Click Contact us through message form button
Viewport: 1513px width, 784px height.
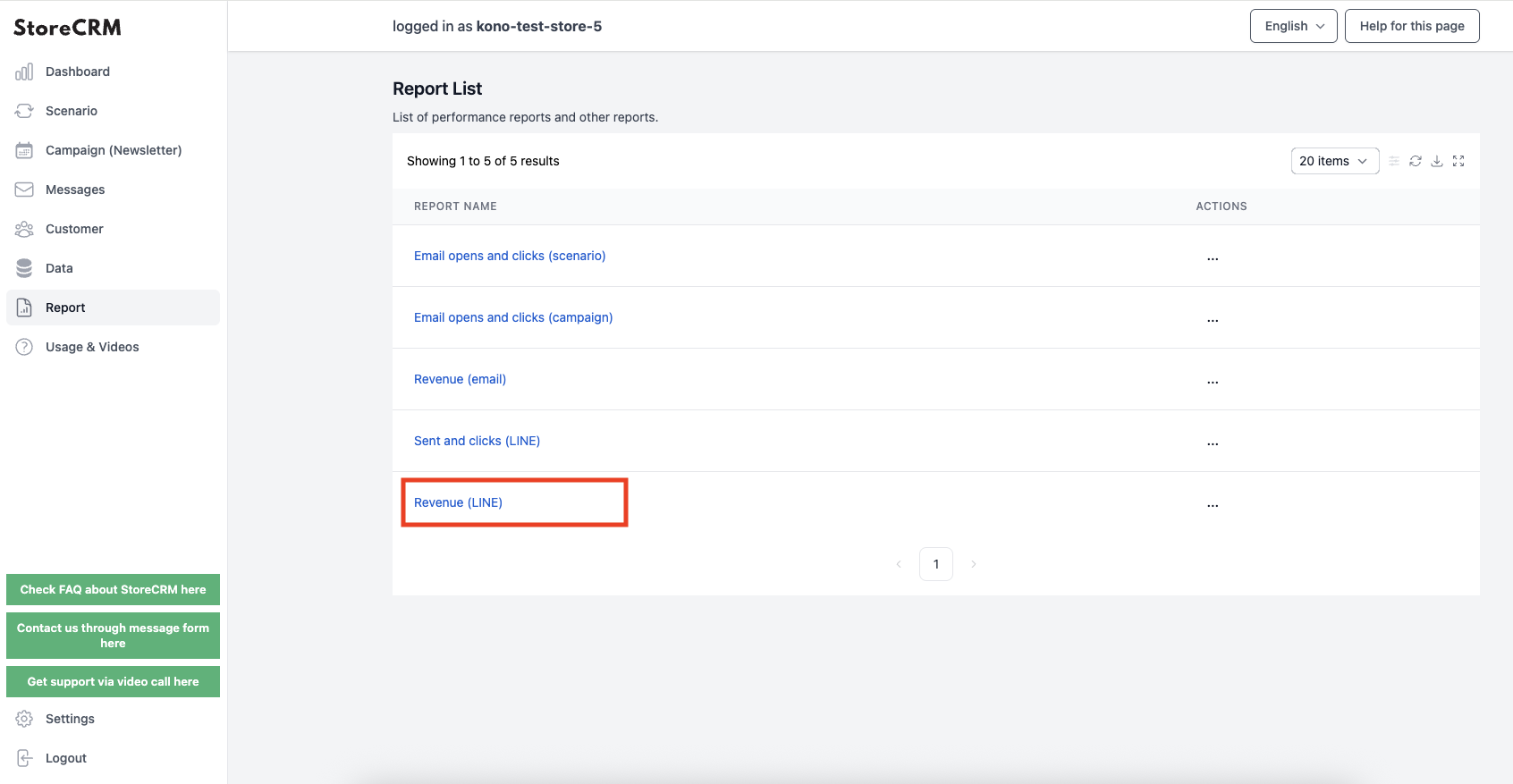(113, 636)
